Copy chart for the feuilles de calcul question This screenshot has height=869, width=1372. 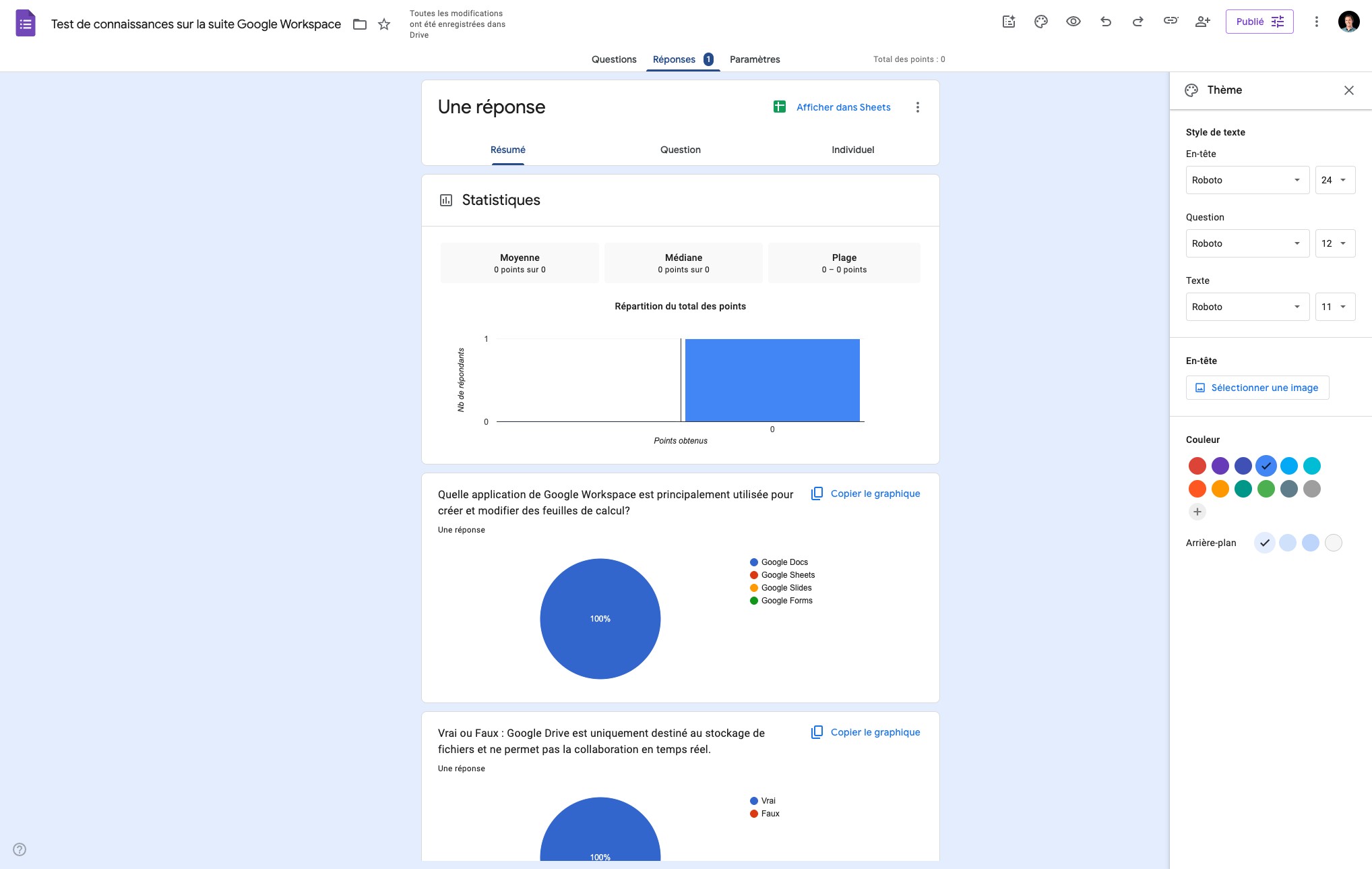(865, 493)
